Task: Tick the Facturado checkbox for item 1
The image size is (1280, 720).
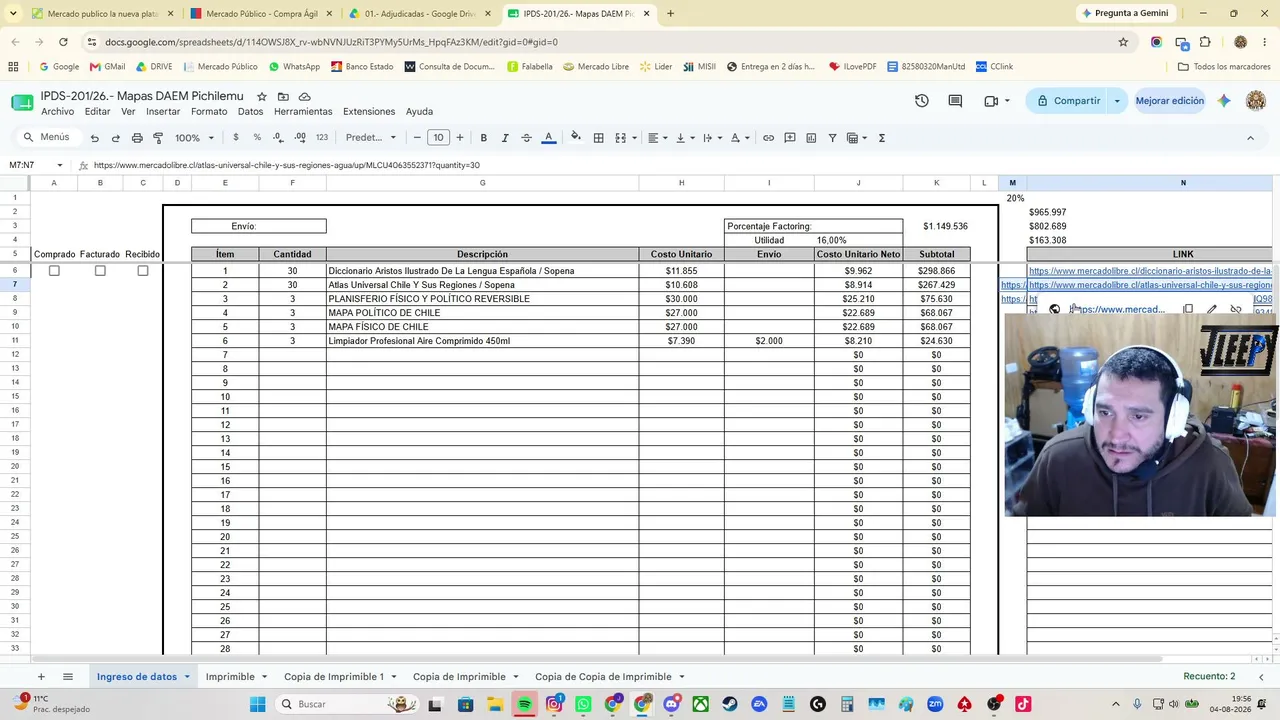Action: (100, 271)
